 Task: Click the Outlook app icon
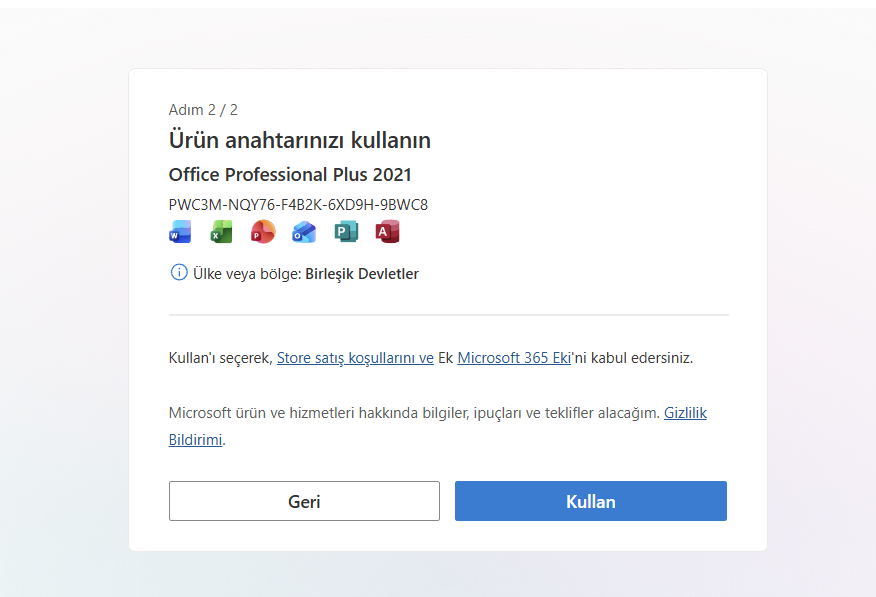pyautogui.click(x=304, y=232)
